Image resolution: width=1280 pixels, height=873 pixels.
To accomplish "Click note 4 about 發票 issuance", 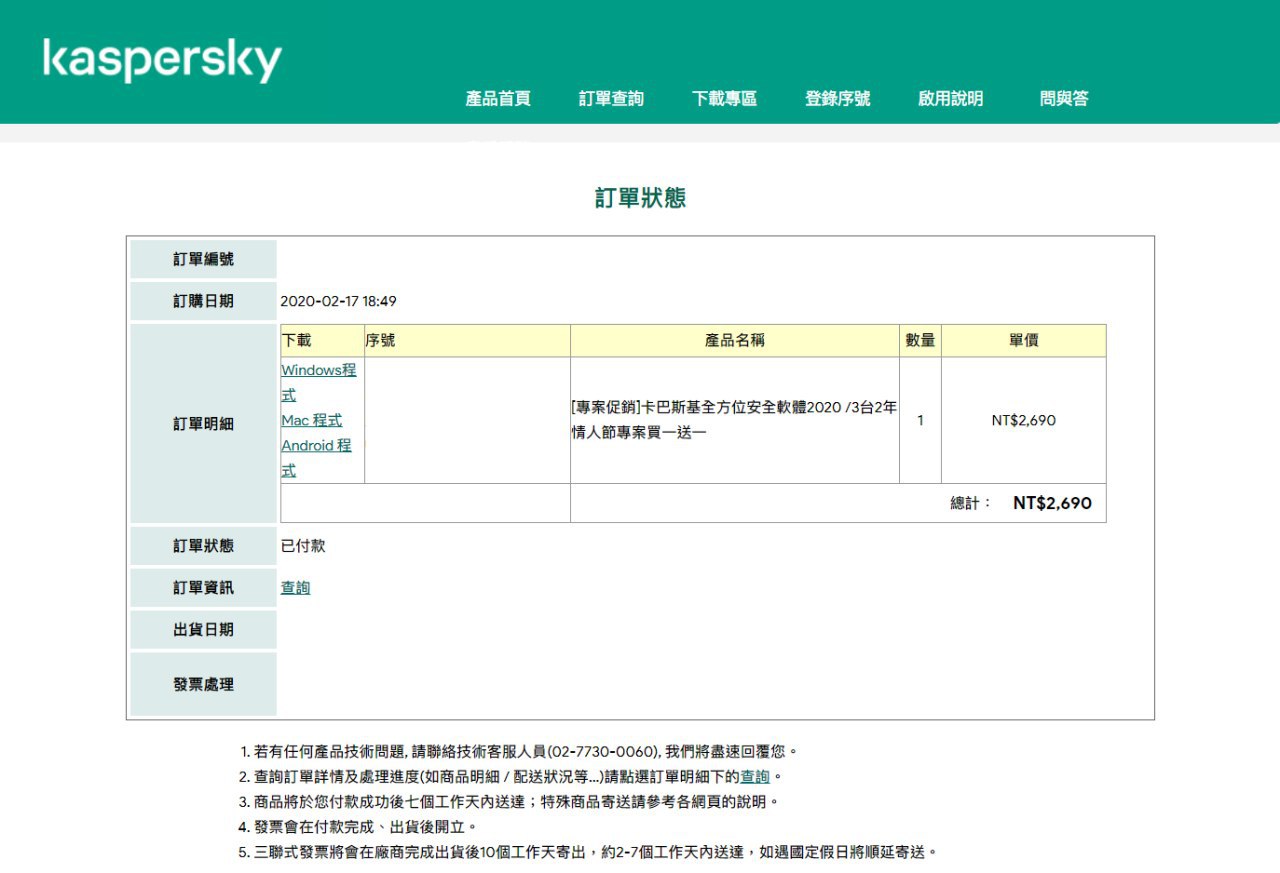I will coord(358,827).
